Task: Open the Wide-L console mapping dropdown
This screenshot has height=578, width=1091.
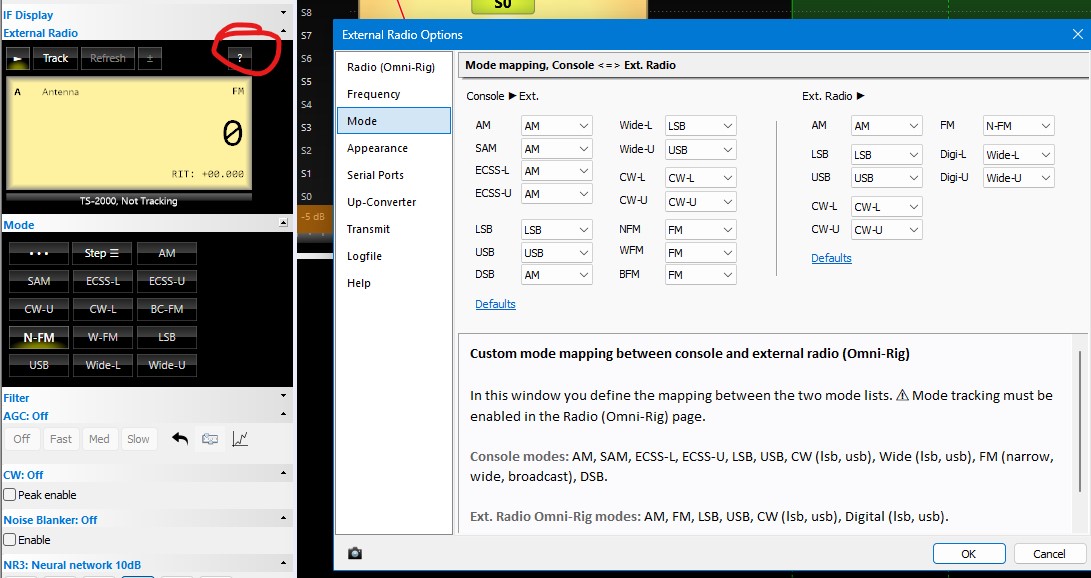Action: (701, 126)
